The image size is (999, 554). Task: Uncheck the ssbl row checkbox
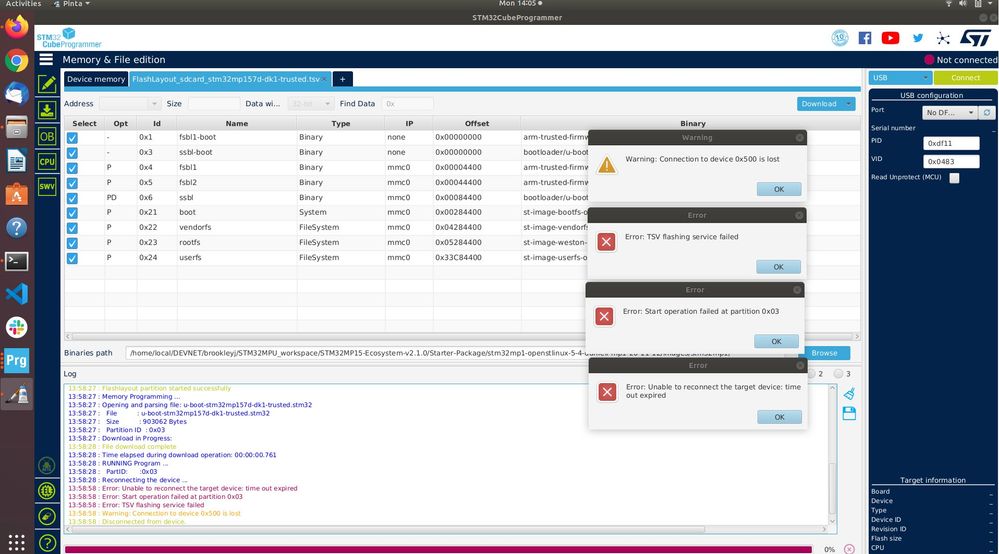pos(72,198)
